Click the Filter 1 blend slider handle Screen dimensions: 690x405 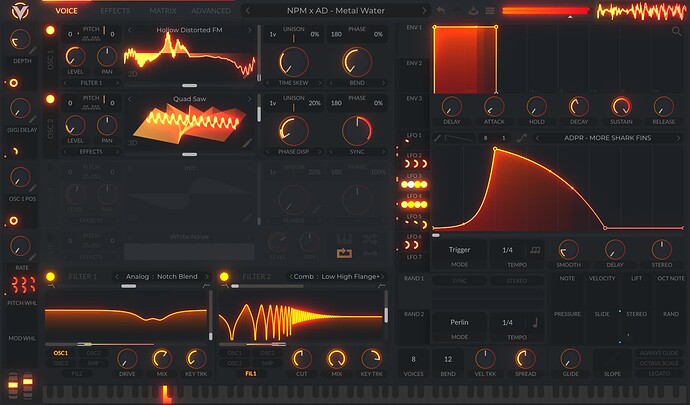coord(128,286)
